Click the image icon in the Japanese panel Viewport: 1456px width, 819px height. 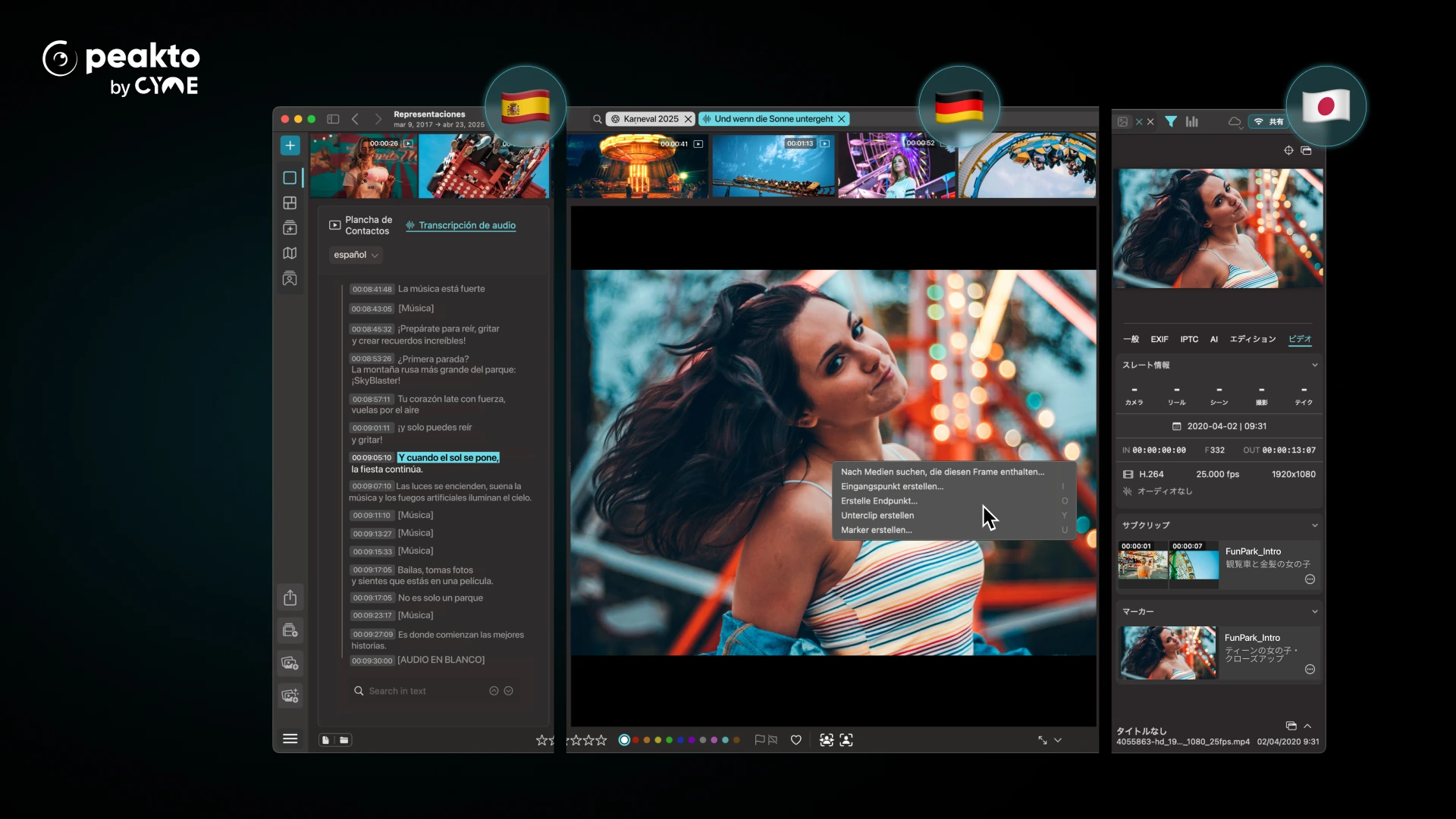pos(1122,121)
